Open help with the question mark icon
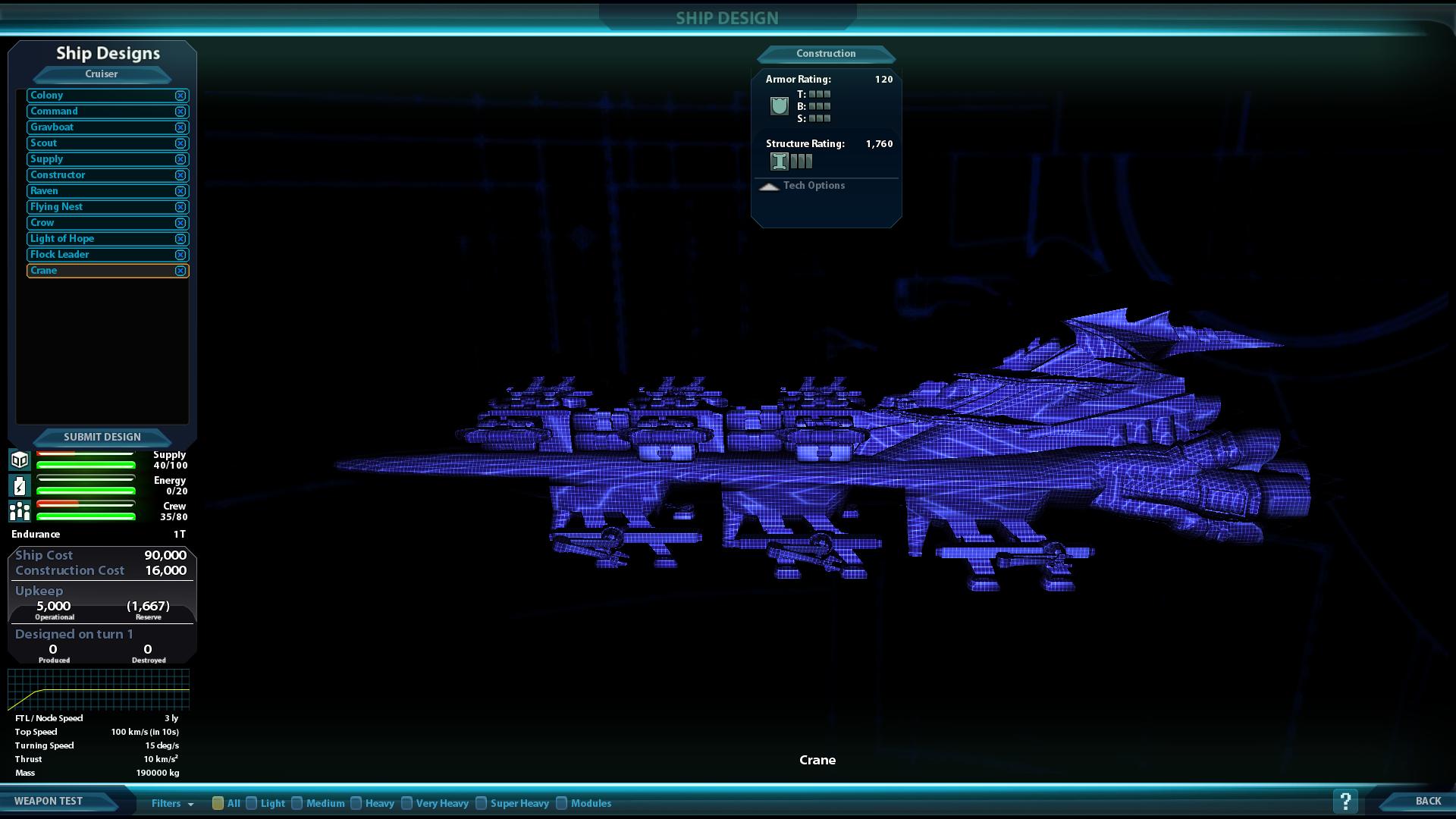Image resolution: width=1456 pixels, height=819 pixels. pyautogui.click(x=1345, y=801)
